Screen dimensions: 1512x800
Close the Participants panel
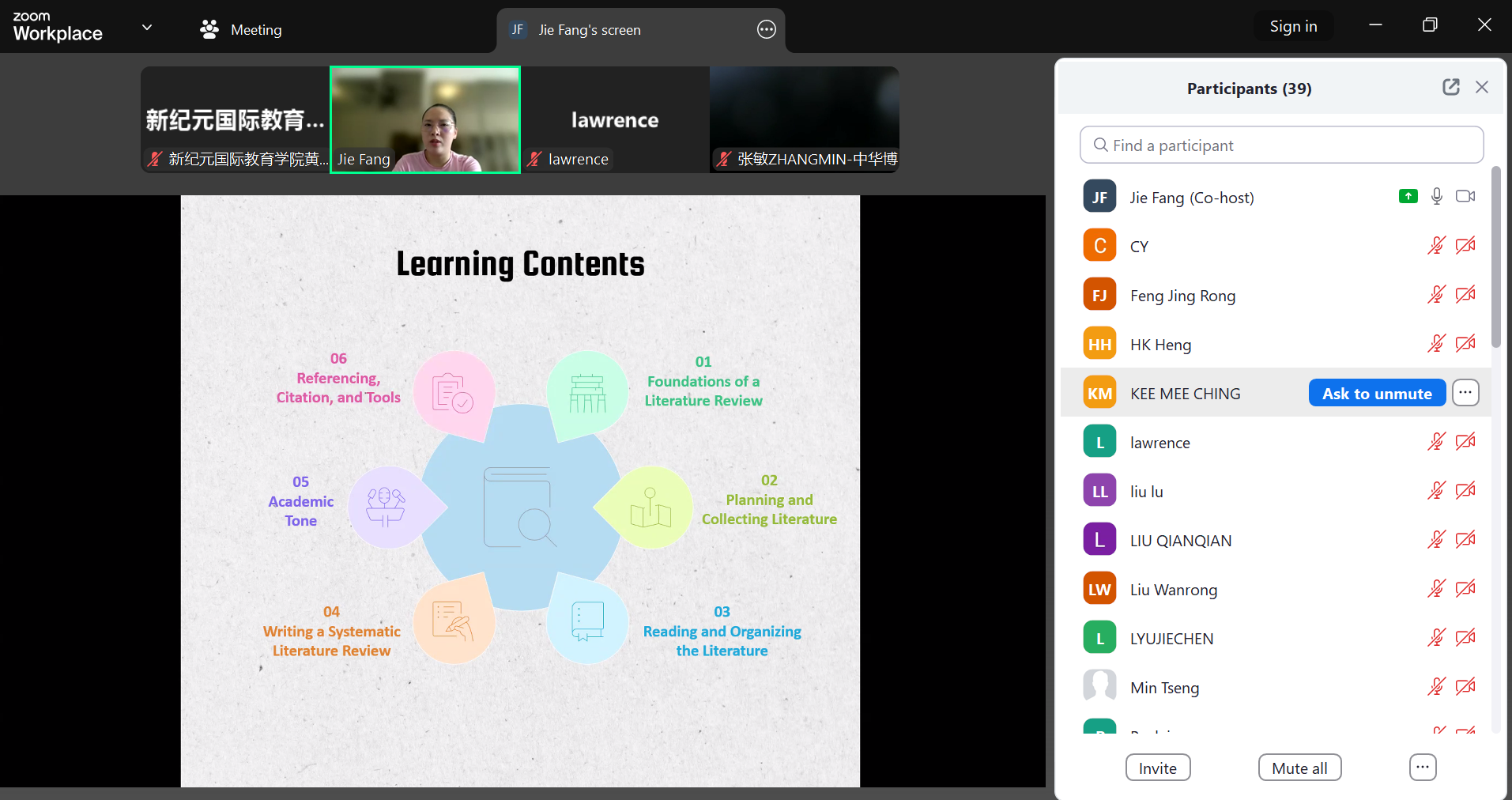[x=1482, y=87]
